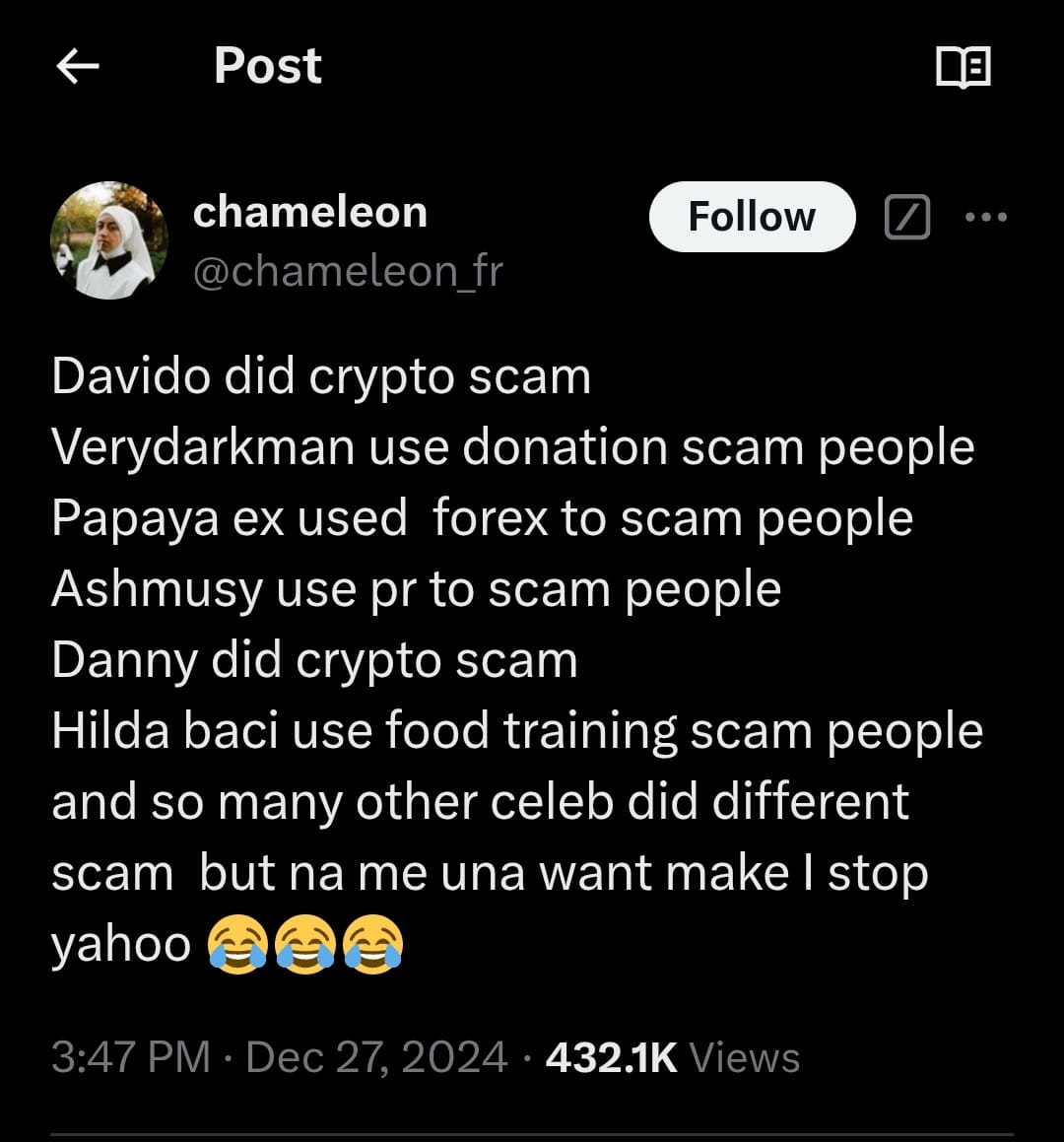Follow the chameleon account
The height and width of the screenshot is (1142, 1064).
pos(752,217)
